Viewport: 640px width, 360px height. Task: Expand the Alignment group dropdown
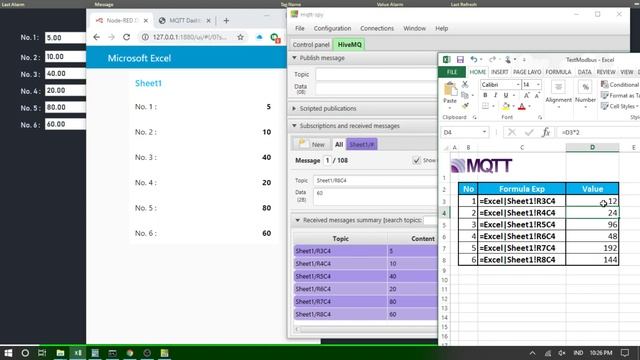(558, 107)
